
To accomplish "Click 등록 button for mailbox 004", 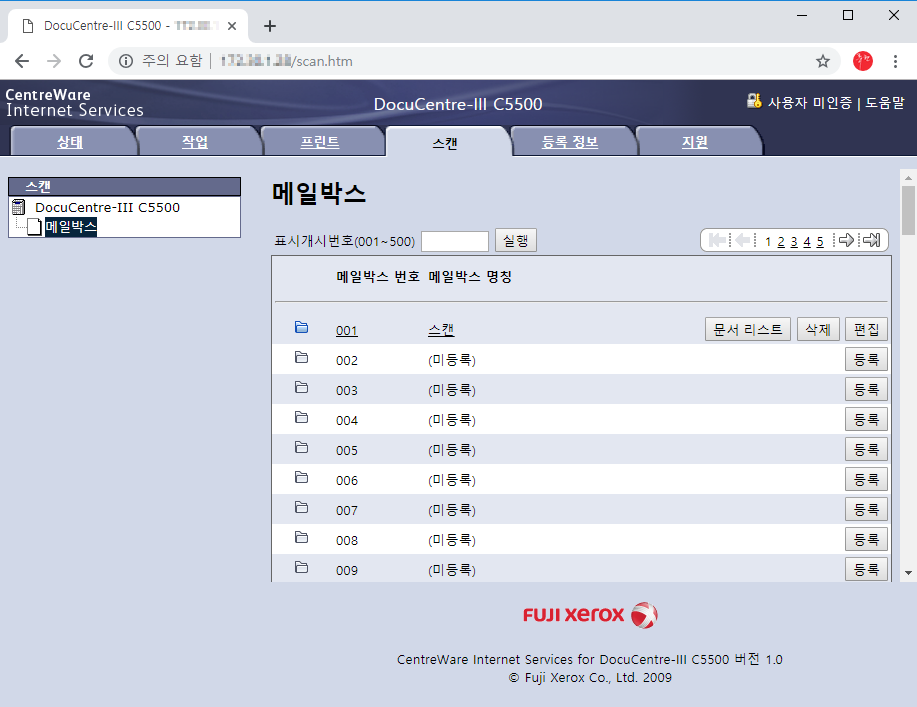I will [866, 419].
